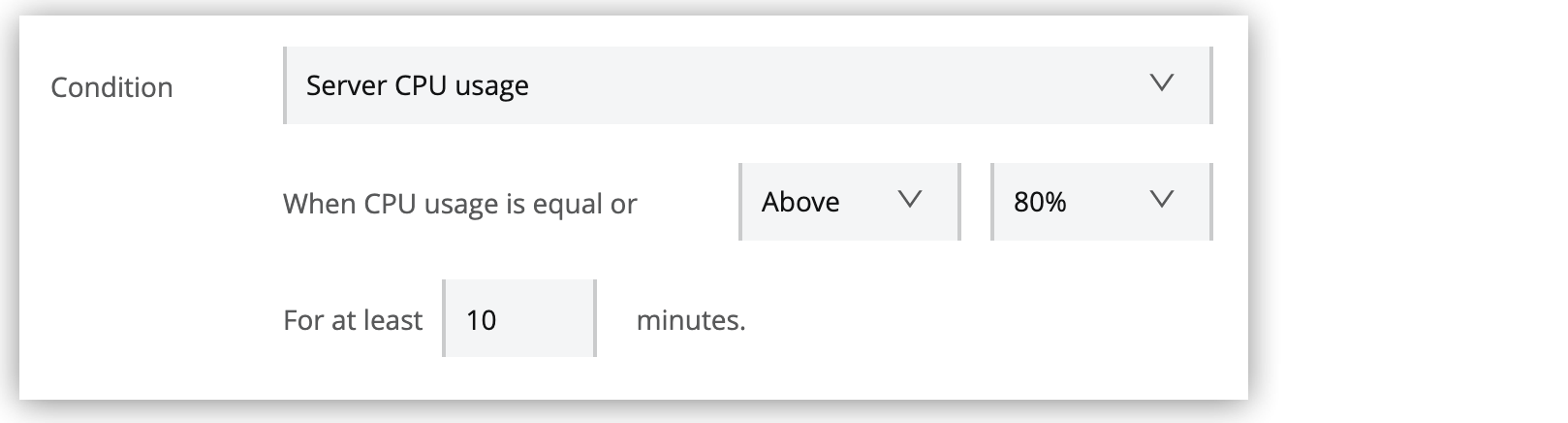Viewport: 1568px width, 423px height.
Task: Open the Server CPU usage condition dropdown
Action: 746,85
